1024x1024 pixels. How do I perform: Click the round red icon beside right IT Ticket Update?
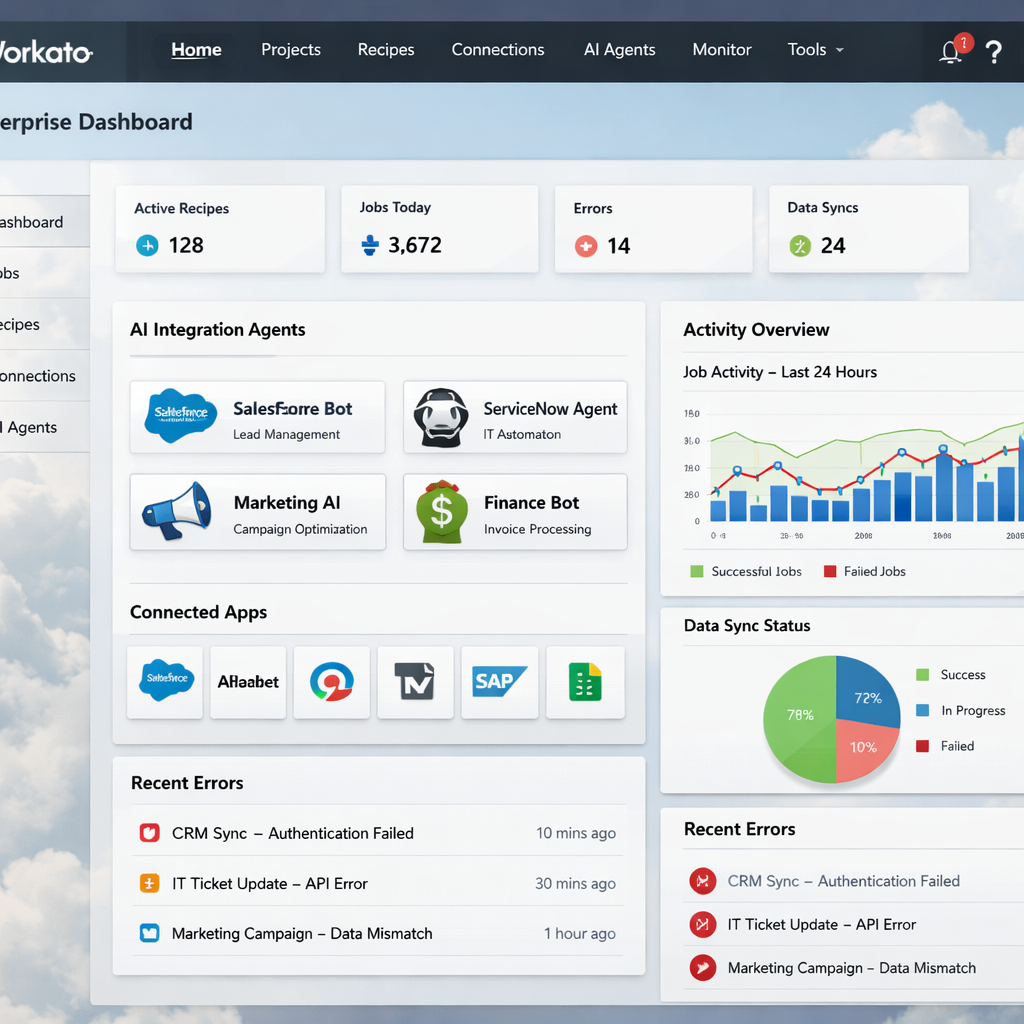(703, 924)
